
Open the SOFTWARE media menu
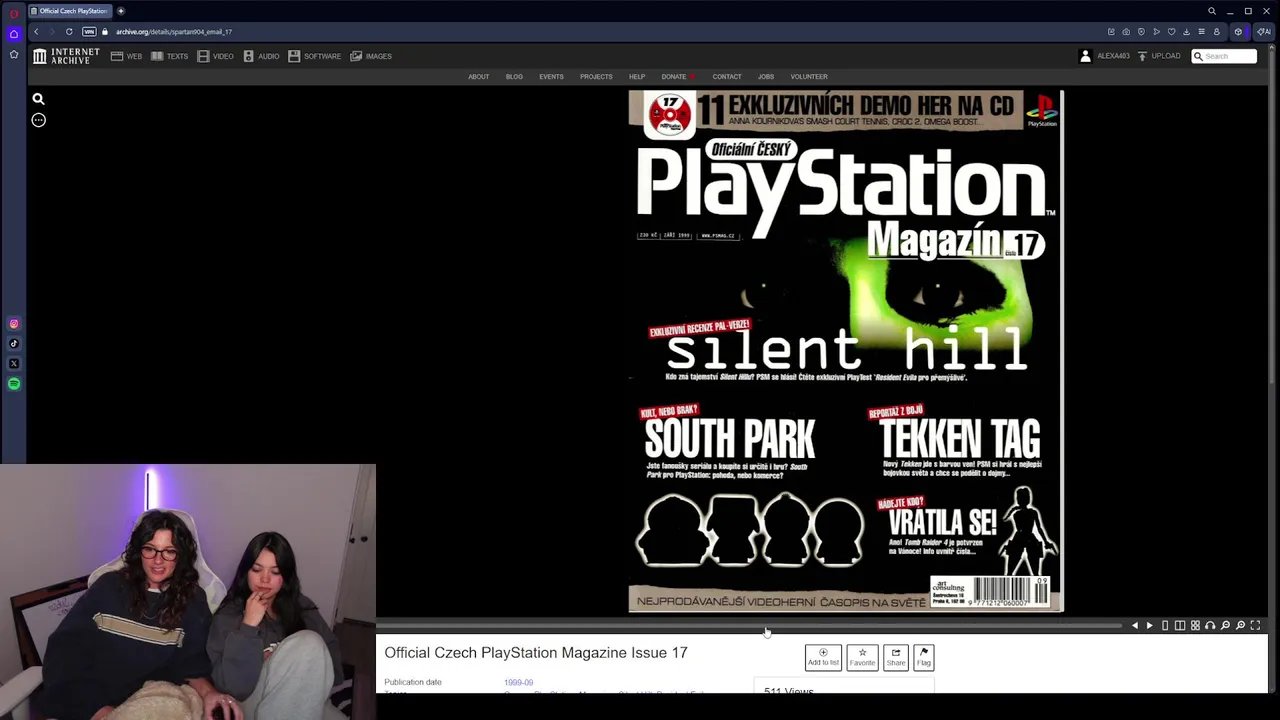click(x=314, y=56)
